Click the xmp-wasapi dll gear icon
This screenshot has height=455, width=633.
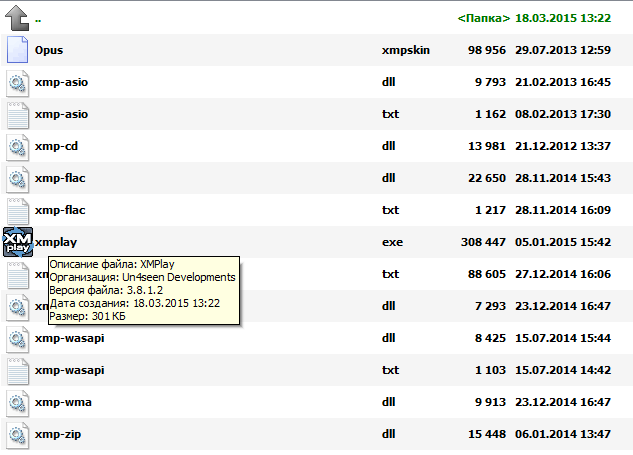click(17, 339)
